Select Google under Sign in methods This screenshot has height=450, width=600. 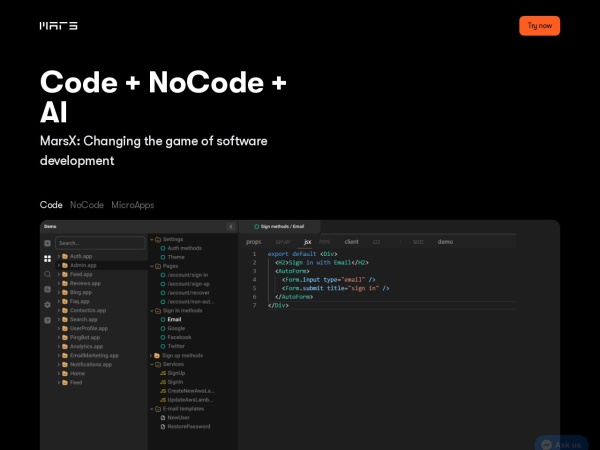pos(176,328)
